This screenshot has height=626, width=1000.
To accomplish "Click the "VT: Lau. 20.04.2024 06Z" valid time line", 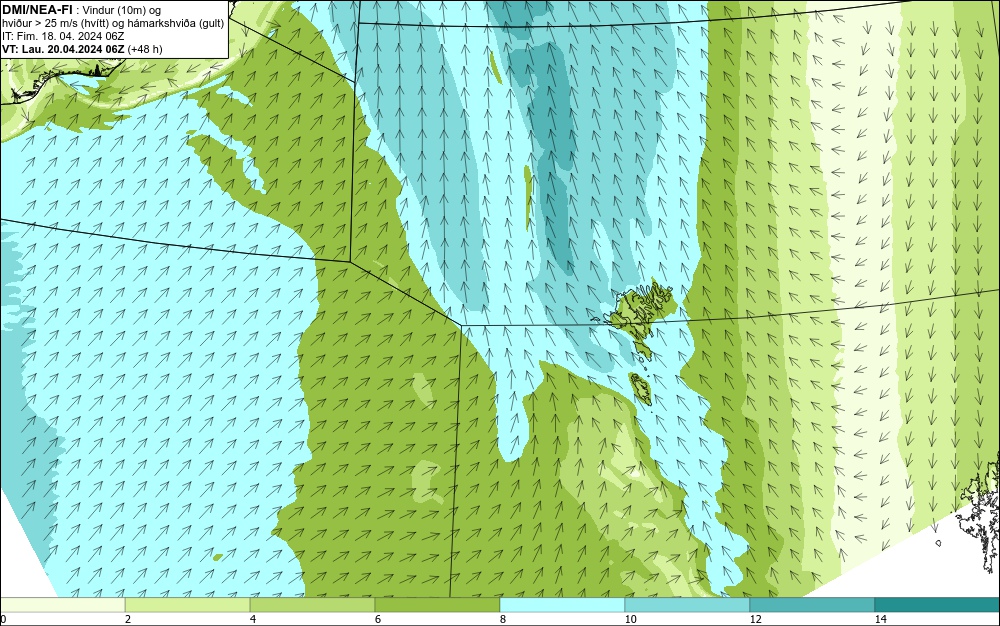I will (82, 49).
